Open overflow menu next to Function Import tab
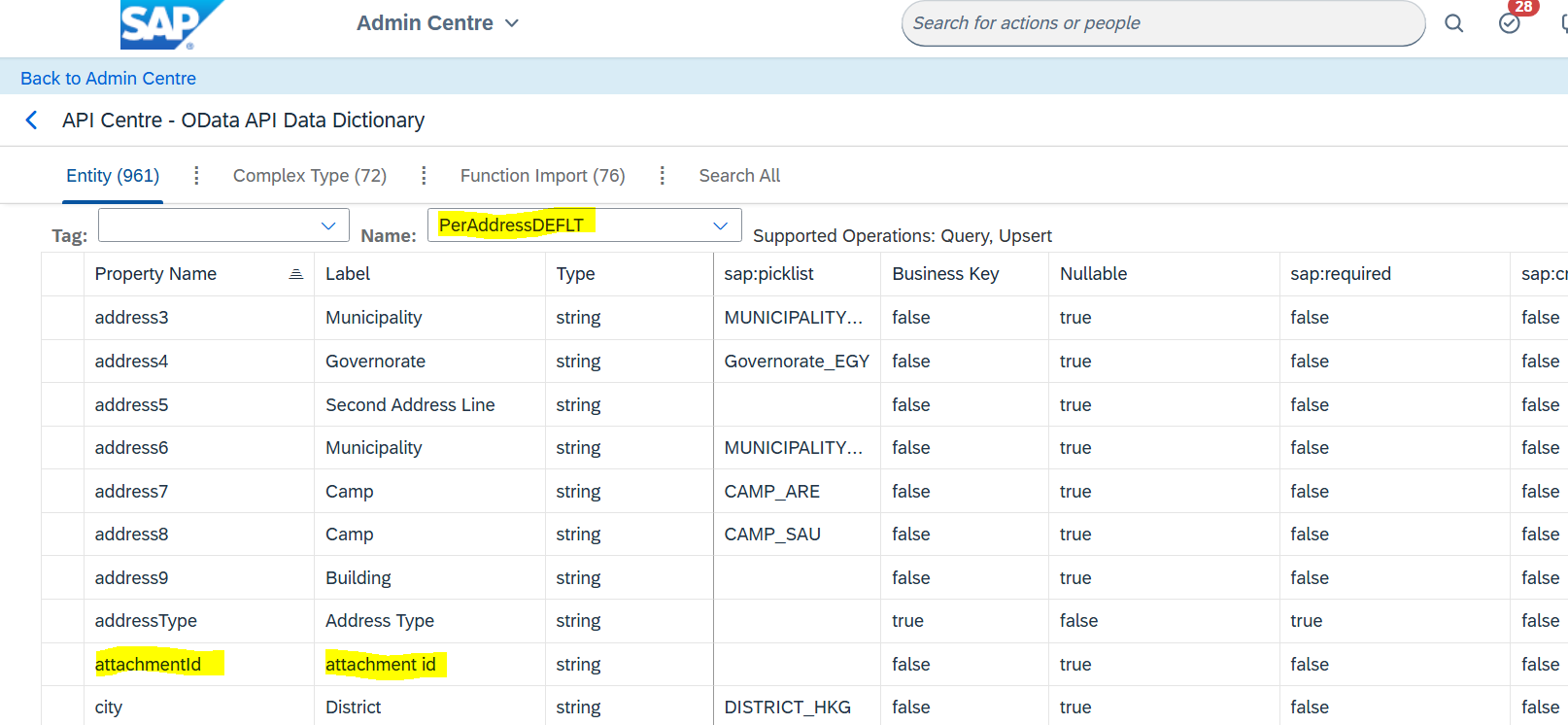 (x=663, y=175)
